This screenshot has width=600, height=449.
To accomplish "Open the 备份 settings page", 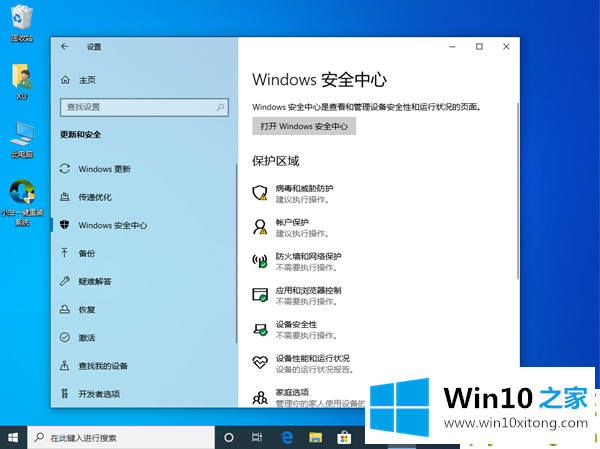I will (x=87, y=253).
